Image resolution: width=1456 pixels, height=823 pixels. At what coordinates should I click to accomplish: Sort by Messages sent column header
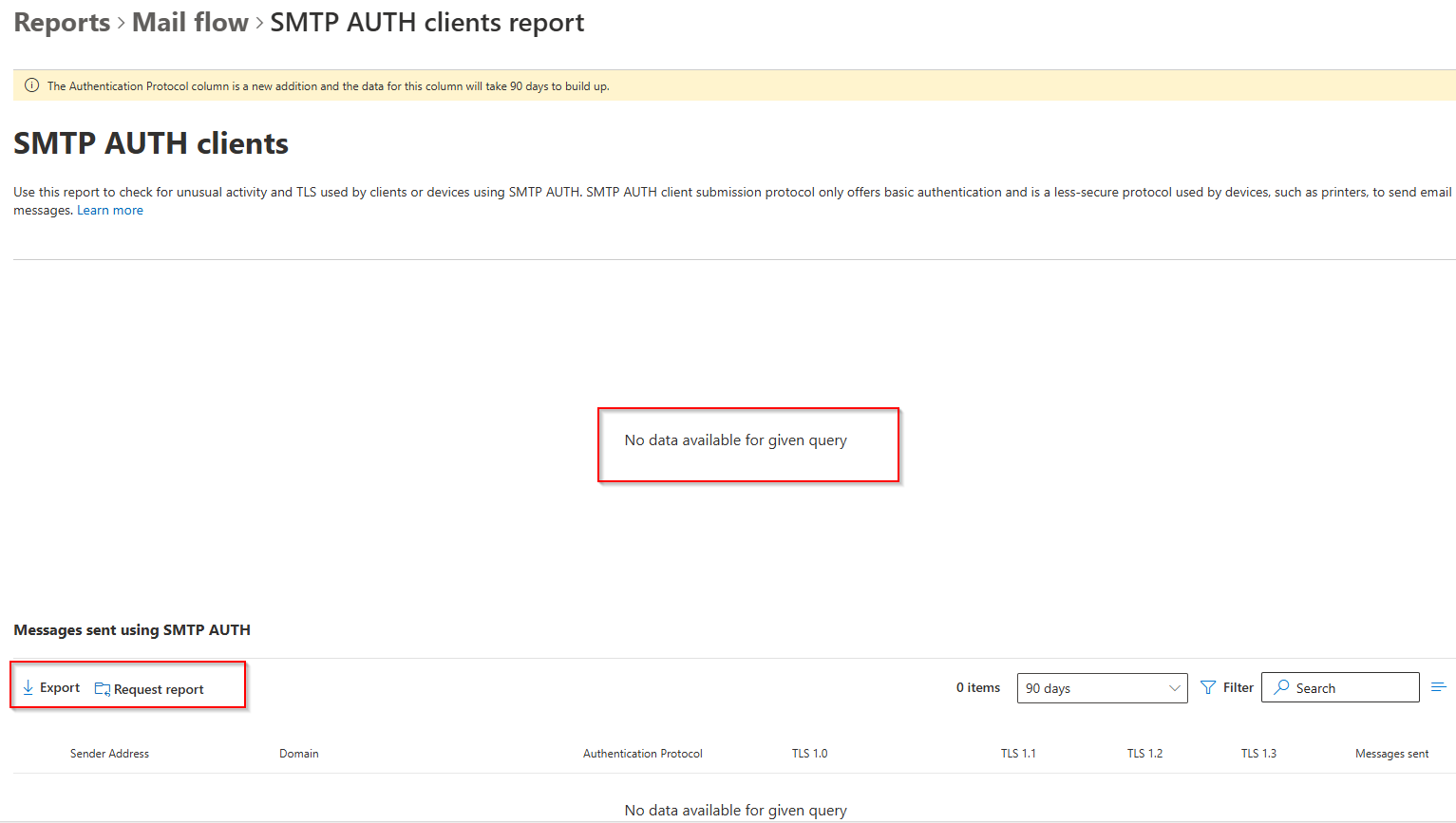1391,754
